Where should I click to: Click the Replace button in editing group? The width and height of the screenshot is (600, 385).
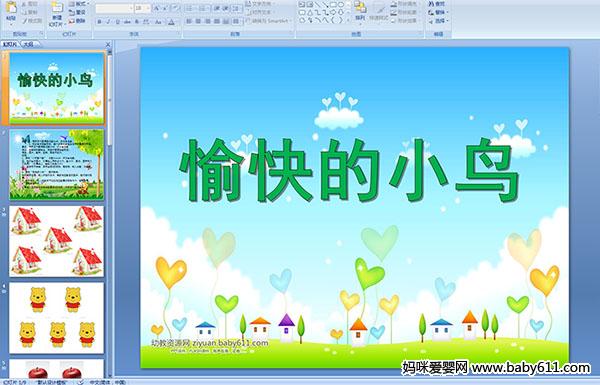coord(437,12)
